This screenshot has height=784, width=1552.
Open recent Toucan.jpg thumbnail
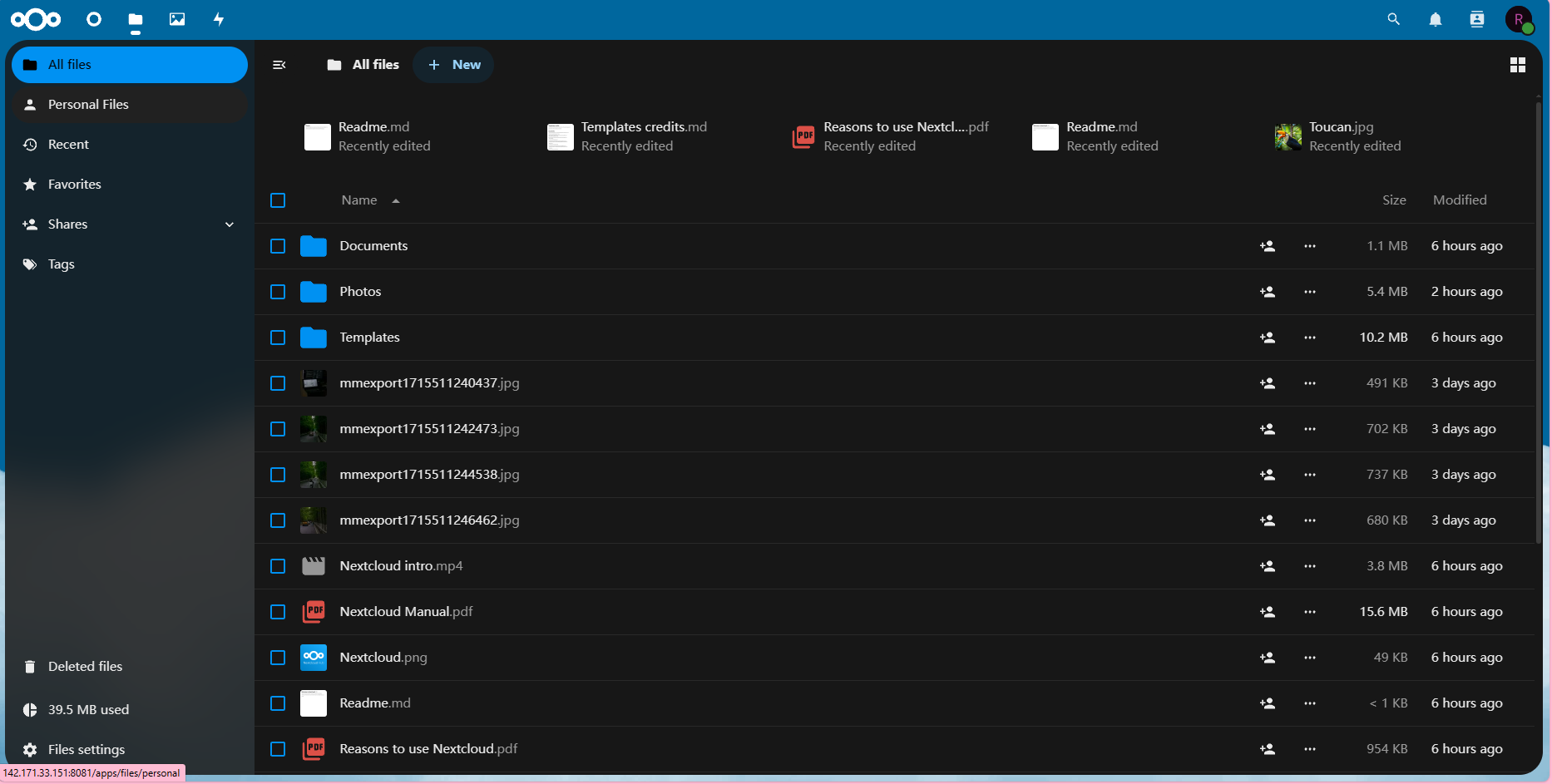point(1288,137)
